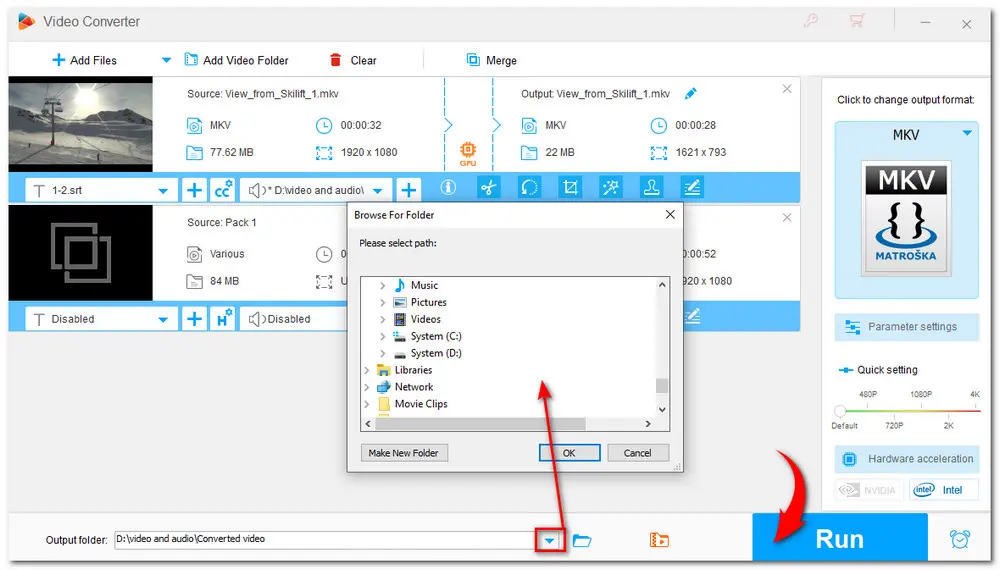This screenshot has height=570, width=1000.
Task: Click the Add Files button
Action: tap(84, 61)
